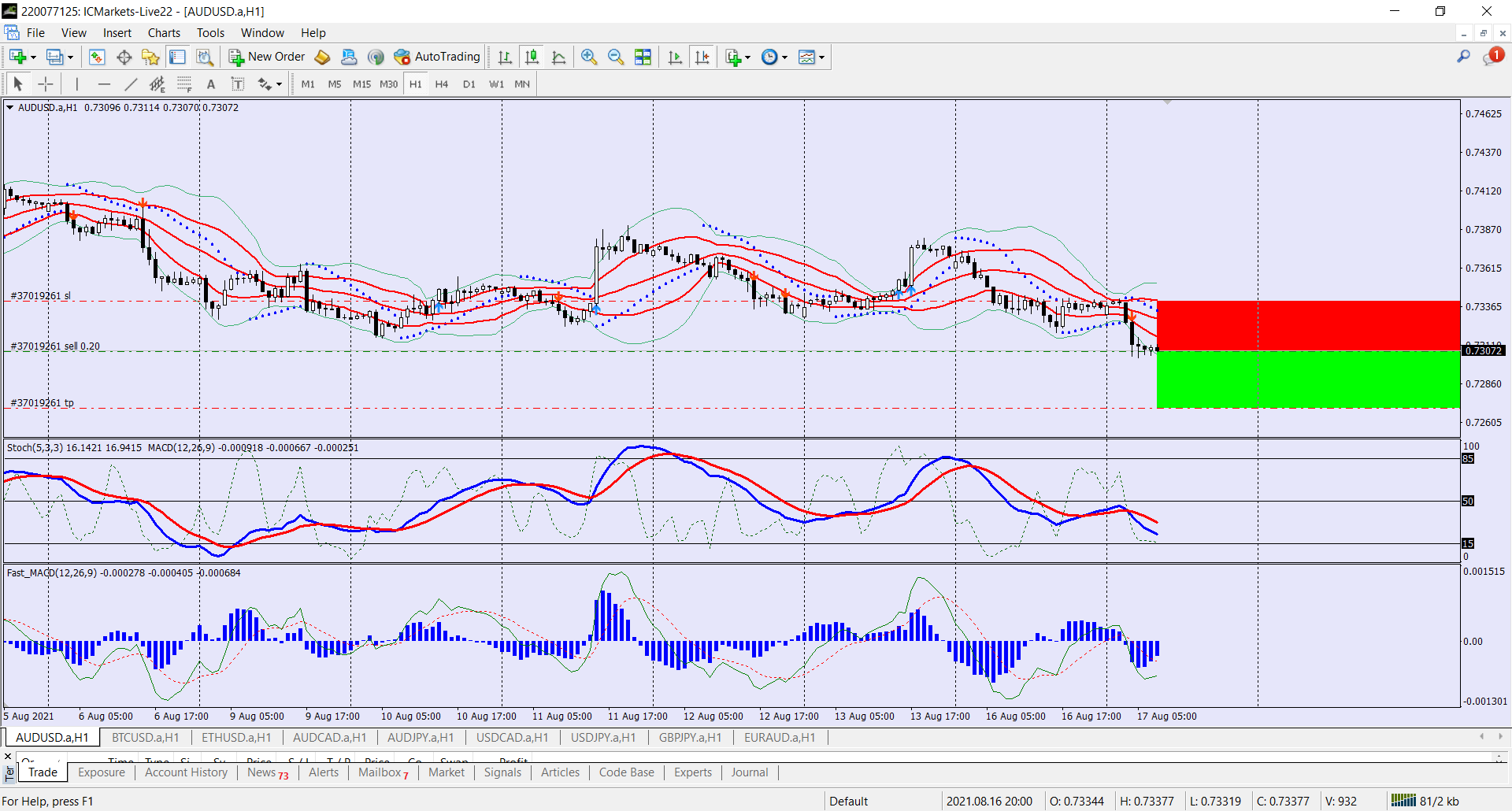Open the search magnifier icon
The width and height of the screenshot is (1512, 811).
[x=1464, y=57]
